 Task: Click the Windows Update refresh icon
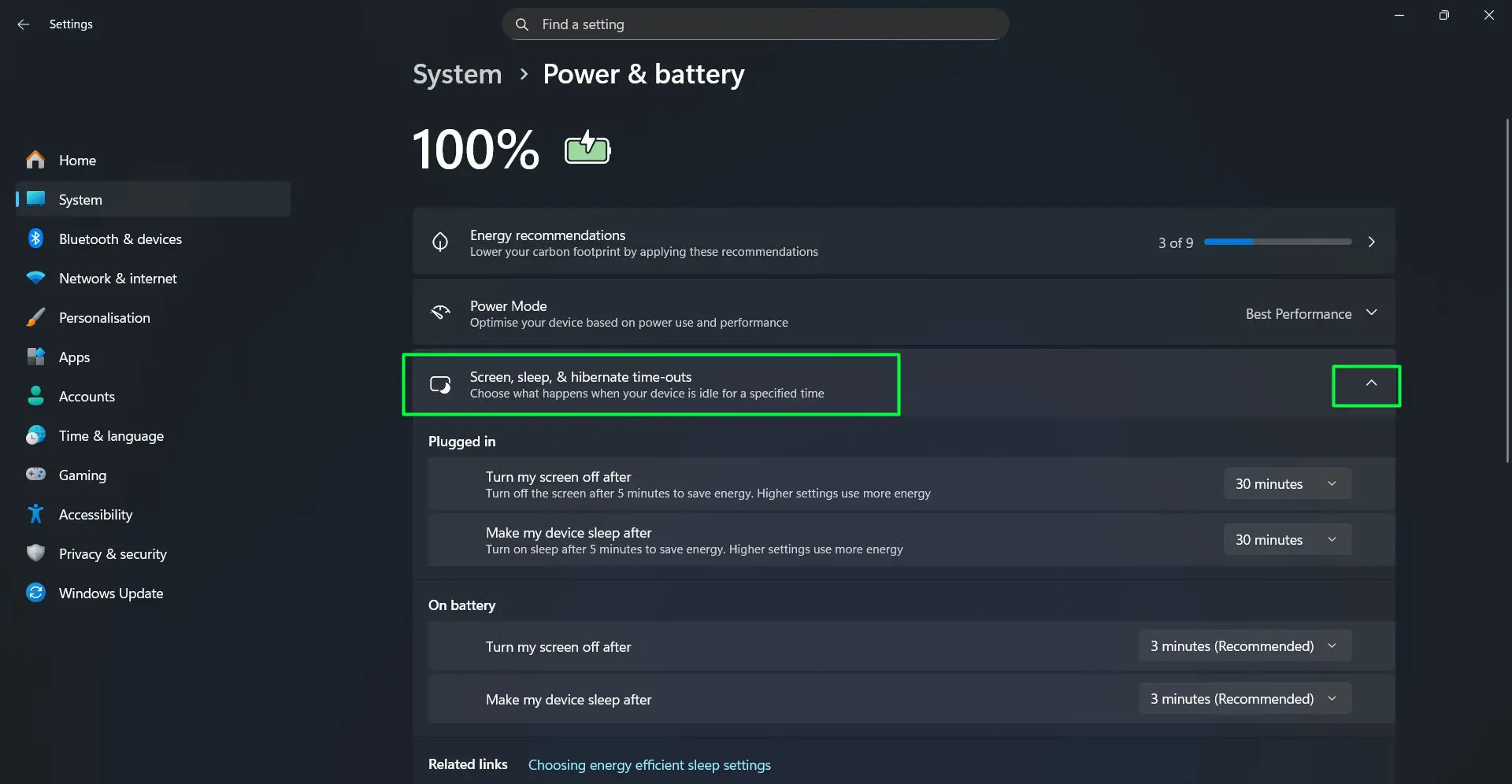pos(35,593)
